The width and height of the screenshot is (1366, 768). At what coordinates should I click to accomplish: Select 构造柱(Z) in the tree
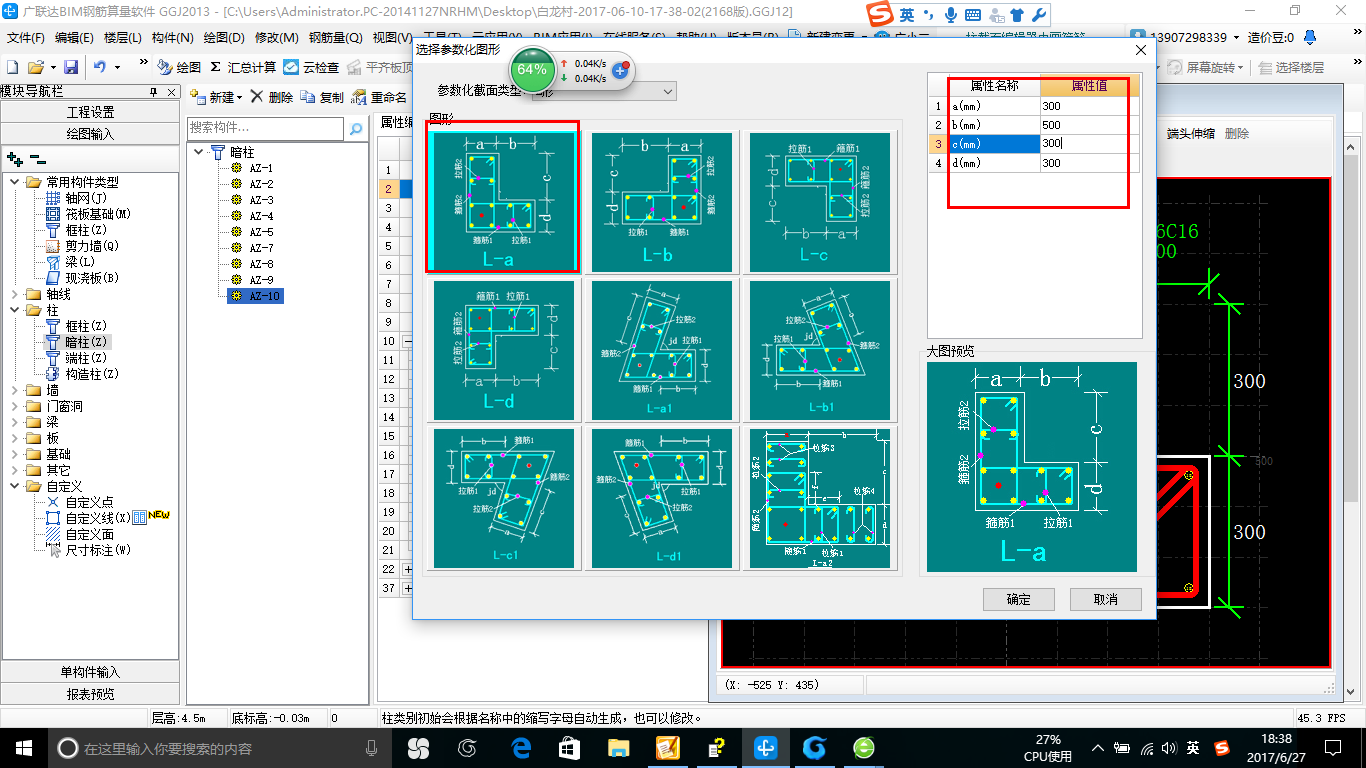pyautogui.click(x=92, y=374)
